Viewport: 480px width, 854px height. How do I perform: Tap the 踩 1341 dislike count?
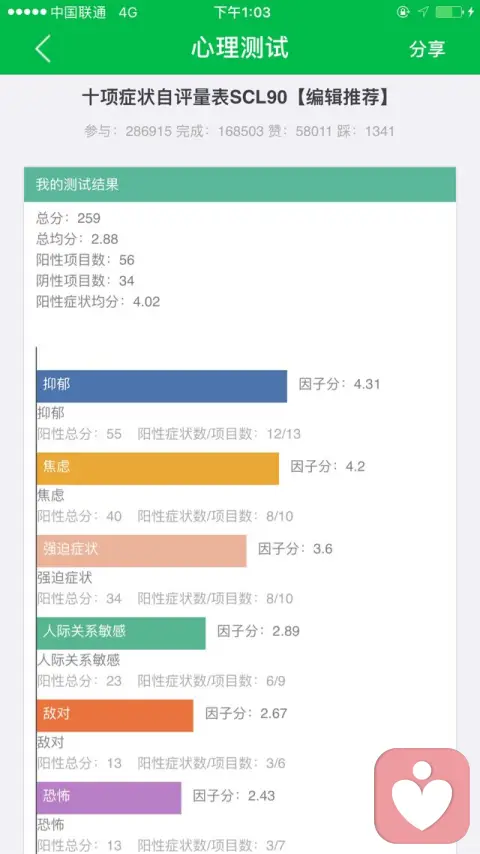tap(365, 131)
